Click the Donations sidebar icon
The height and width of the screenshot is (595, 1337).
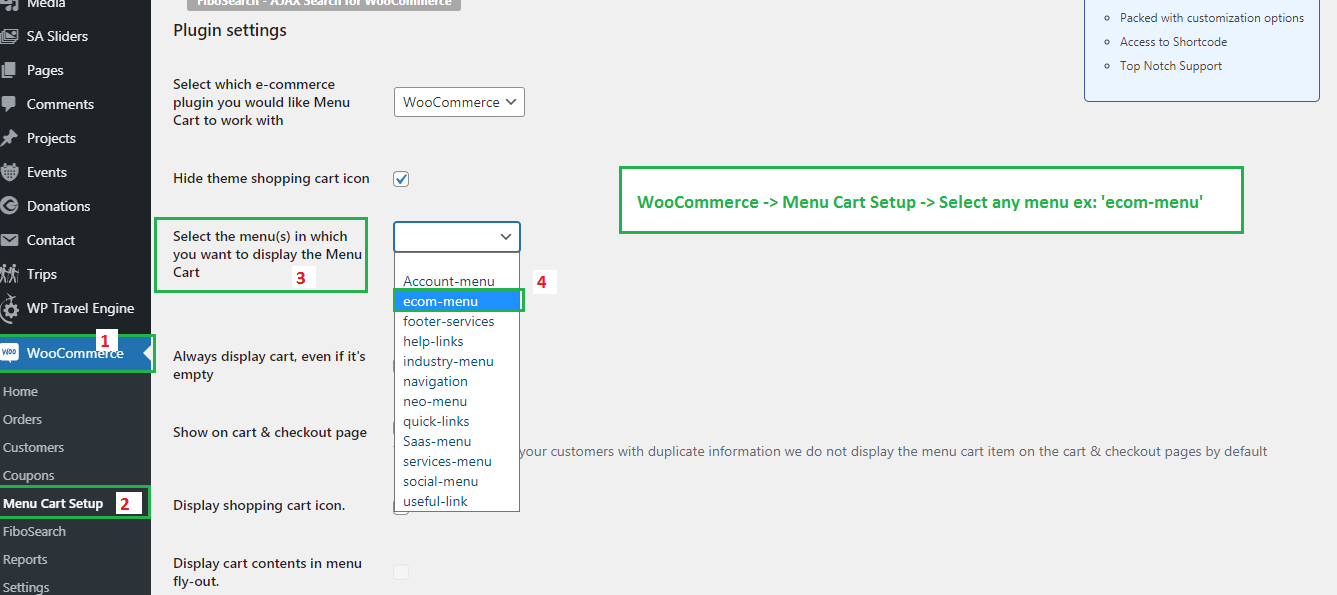point(9,206)
